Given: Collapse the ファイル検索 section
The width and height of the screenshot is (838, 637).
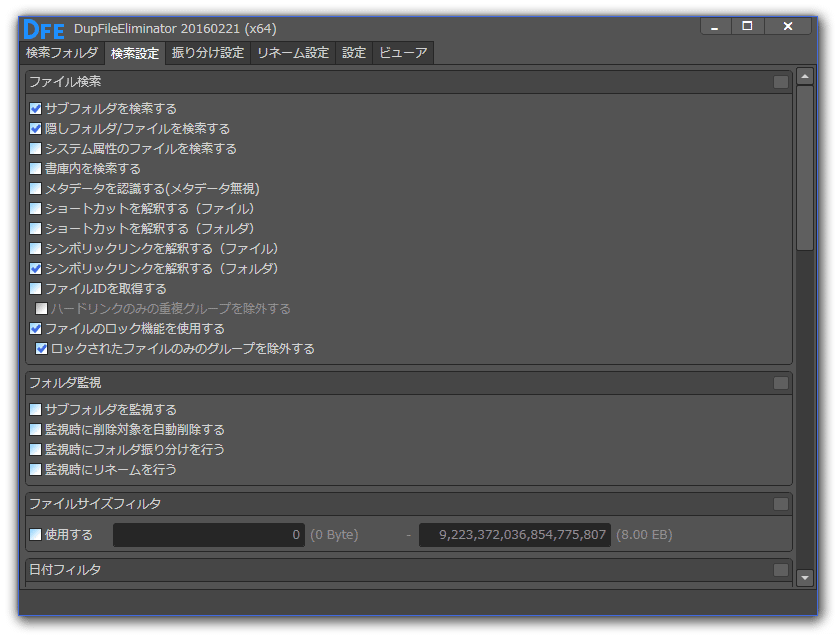Looking at the screenshot, I should (x=781, y=82).
